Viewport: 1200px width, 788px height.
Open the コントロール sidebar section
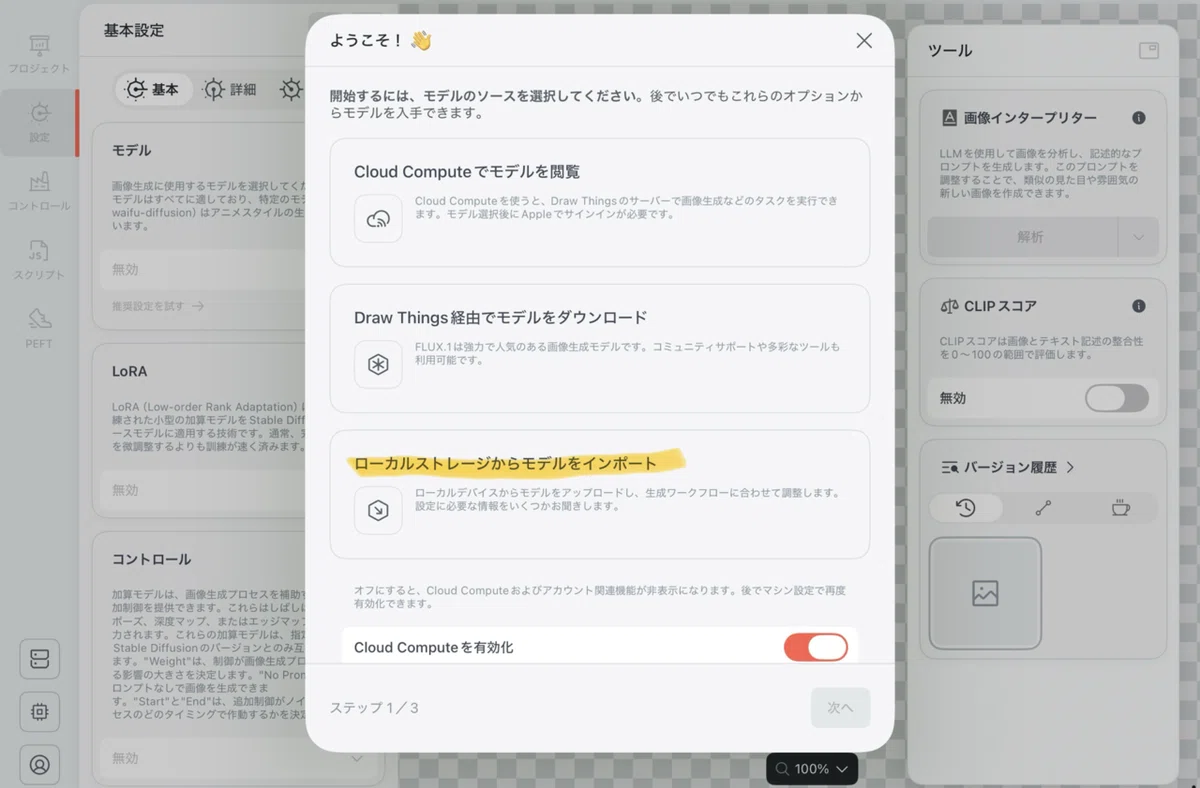pos(39,191)
